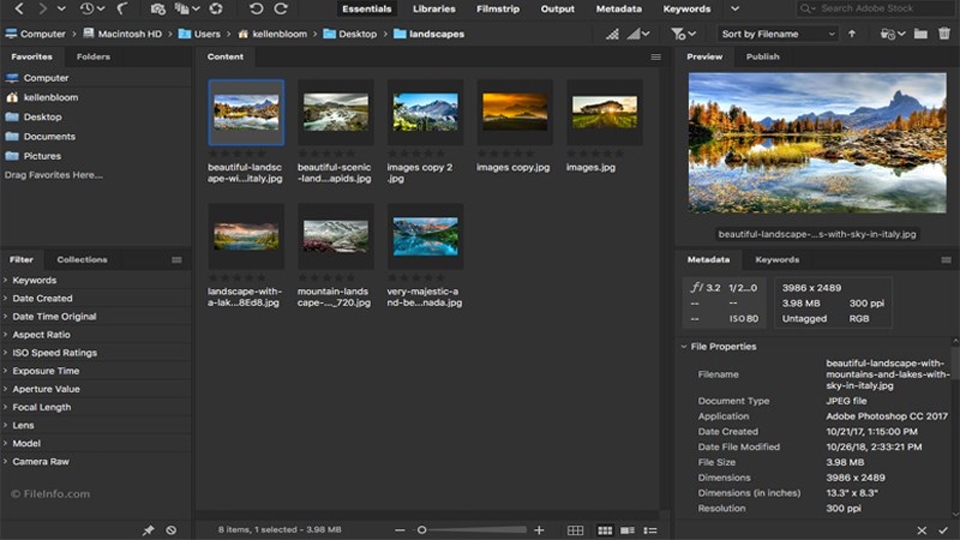960x540 pixels.
Task: Click the Get Photos from Camera icon
Action: 158,9
